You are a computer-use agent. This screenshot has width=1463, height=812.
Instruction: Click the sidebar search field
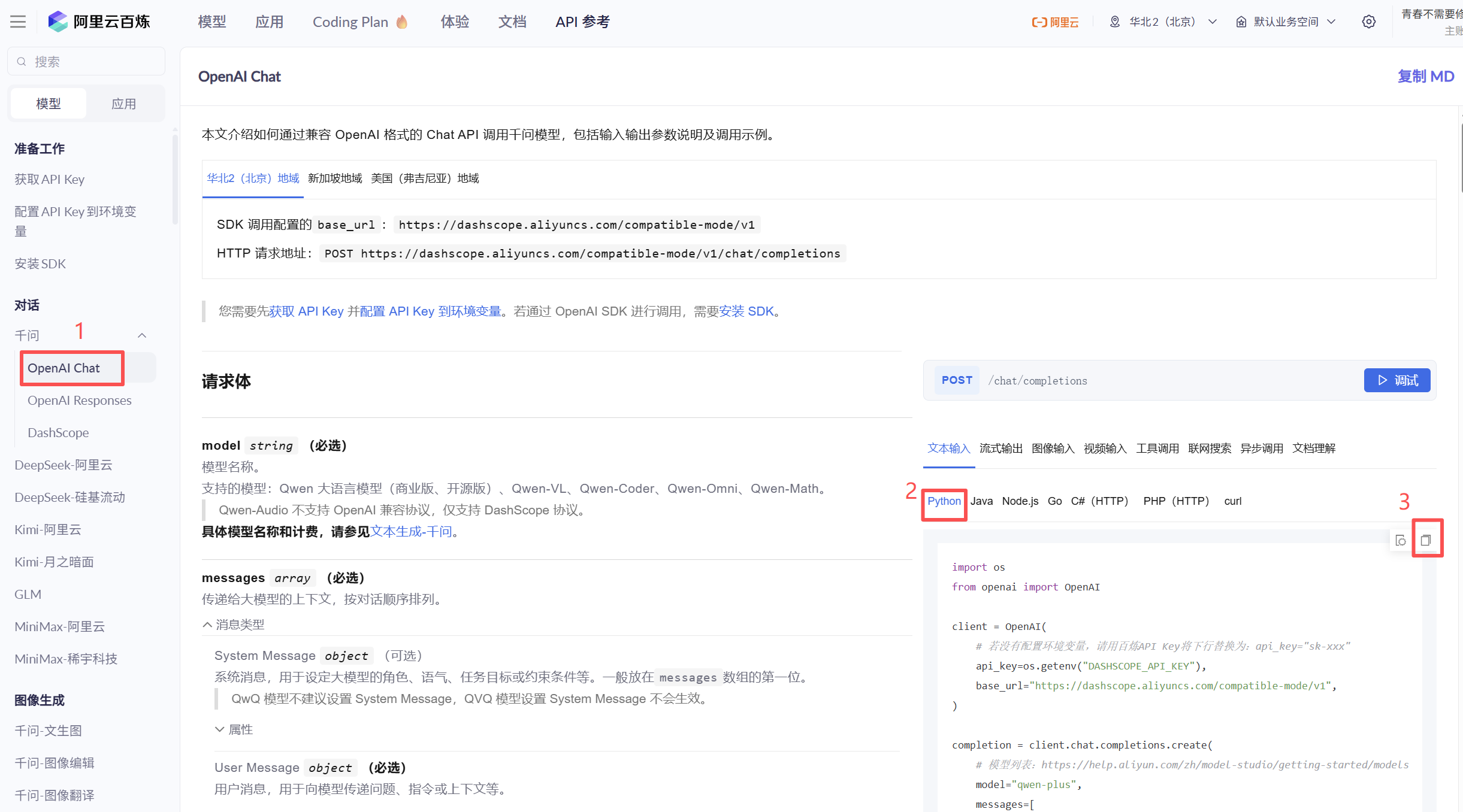pos(86,62)
